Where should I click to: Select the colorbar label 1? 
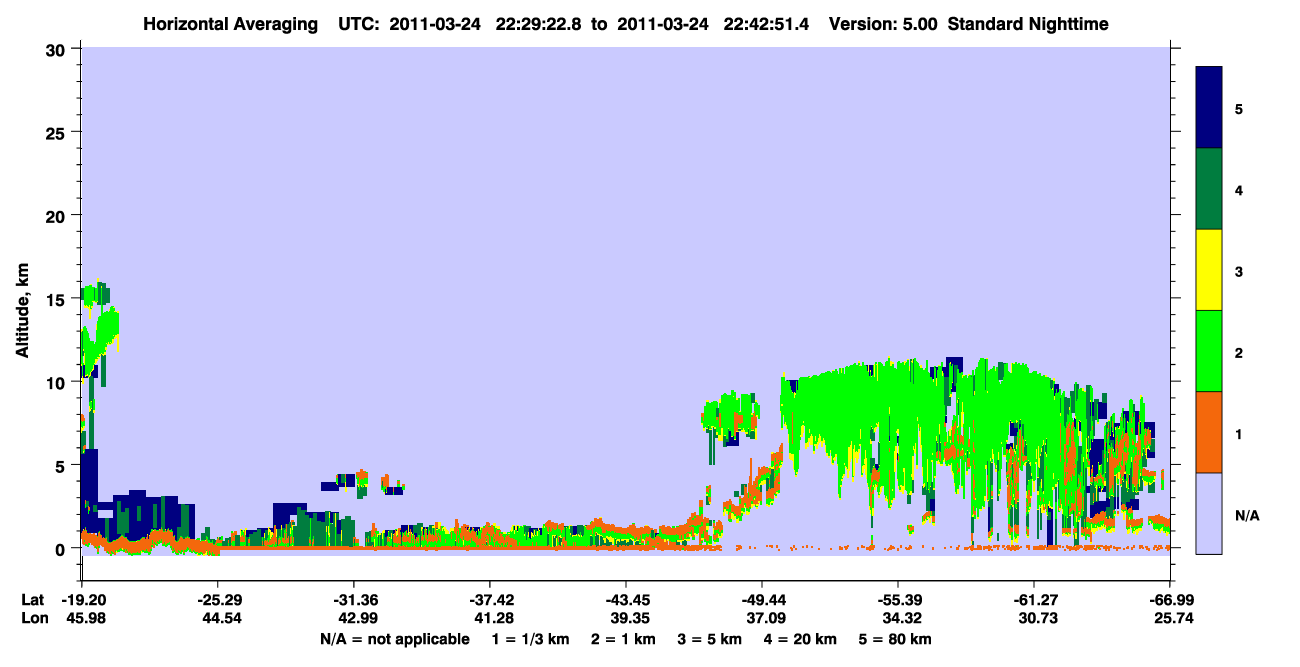(x=1239, y=434)
